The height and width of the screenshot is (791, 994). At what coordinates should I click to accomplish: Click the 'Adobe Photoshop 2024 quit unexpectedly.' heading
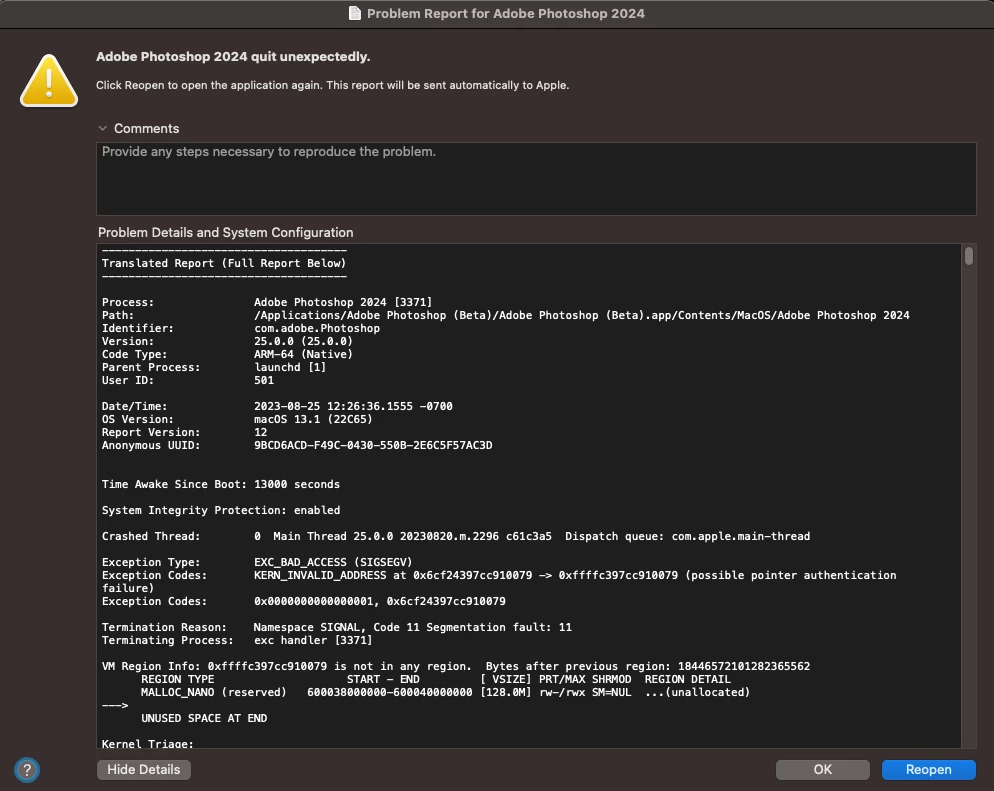(233, 56)
